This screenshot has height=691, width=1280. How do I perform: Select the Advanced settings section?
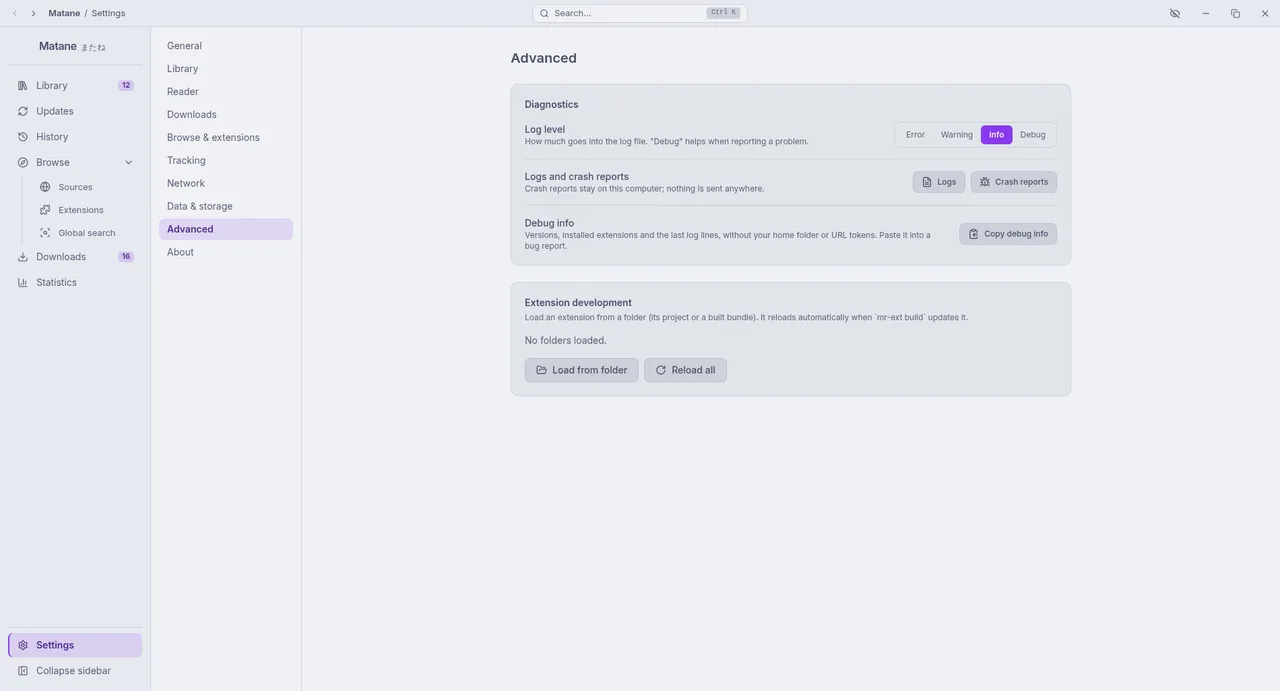click(x=226, y=230)
